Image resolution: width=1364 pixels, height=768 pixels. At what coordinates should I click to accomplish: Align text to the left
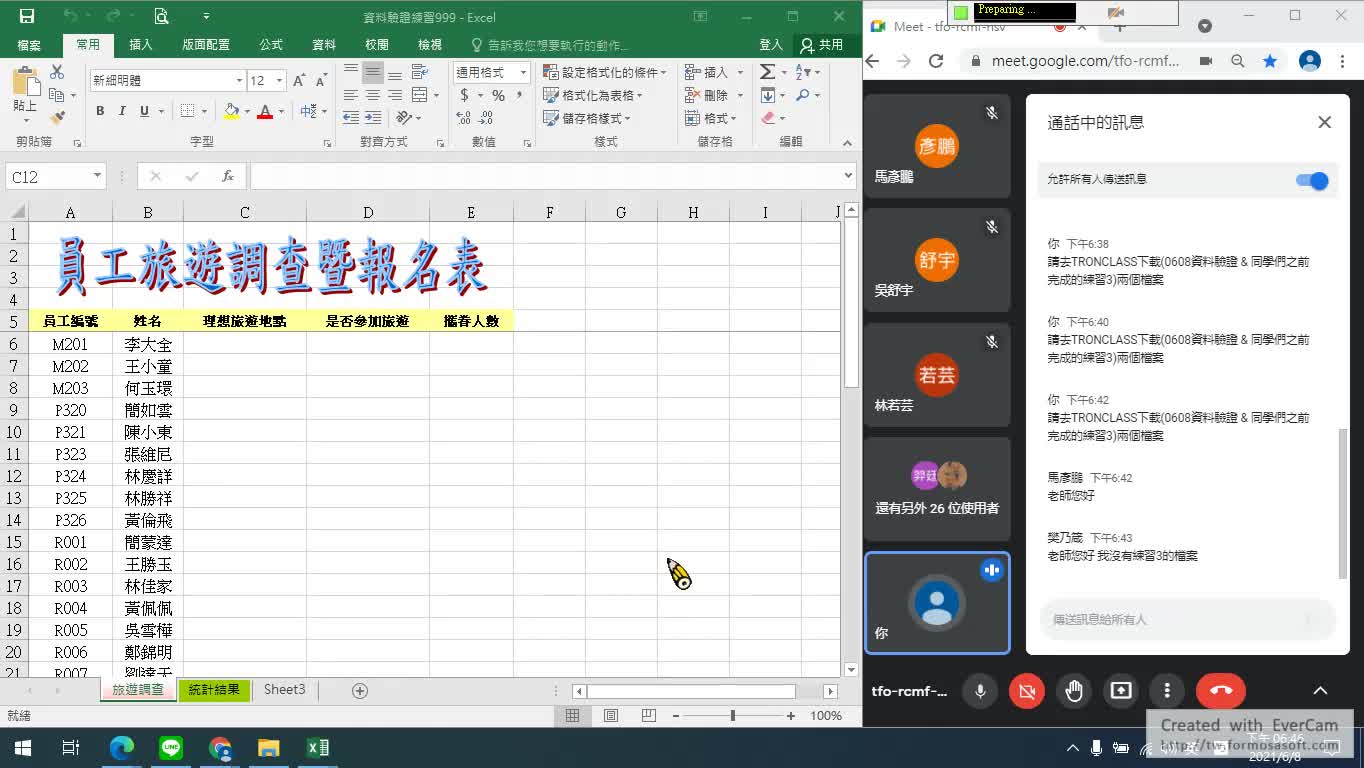click(x=350, y=95)
